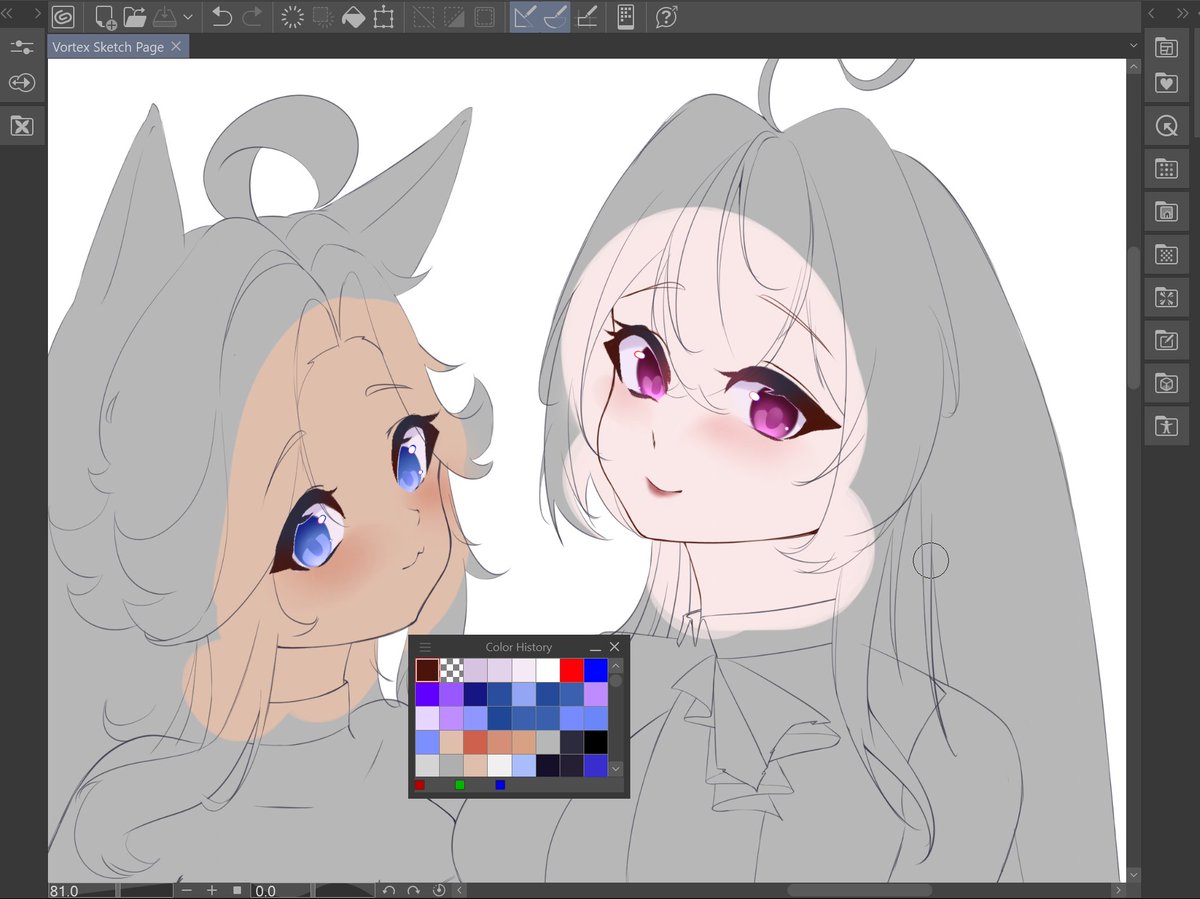Open the Quick Access palette icon

pos(1166,47)
